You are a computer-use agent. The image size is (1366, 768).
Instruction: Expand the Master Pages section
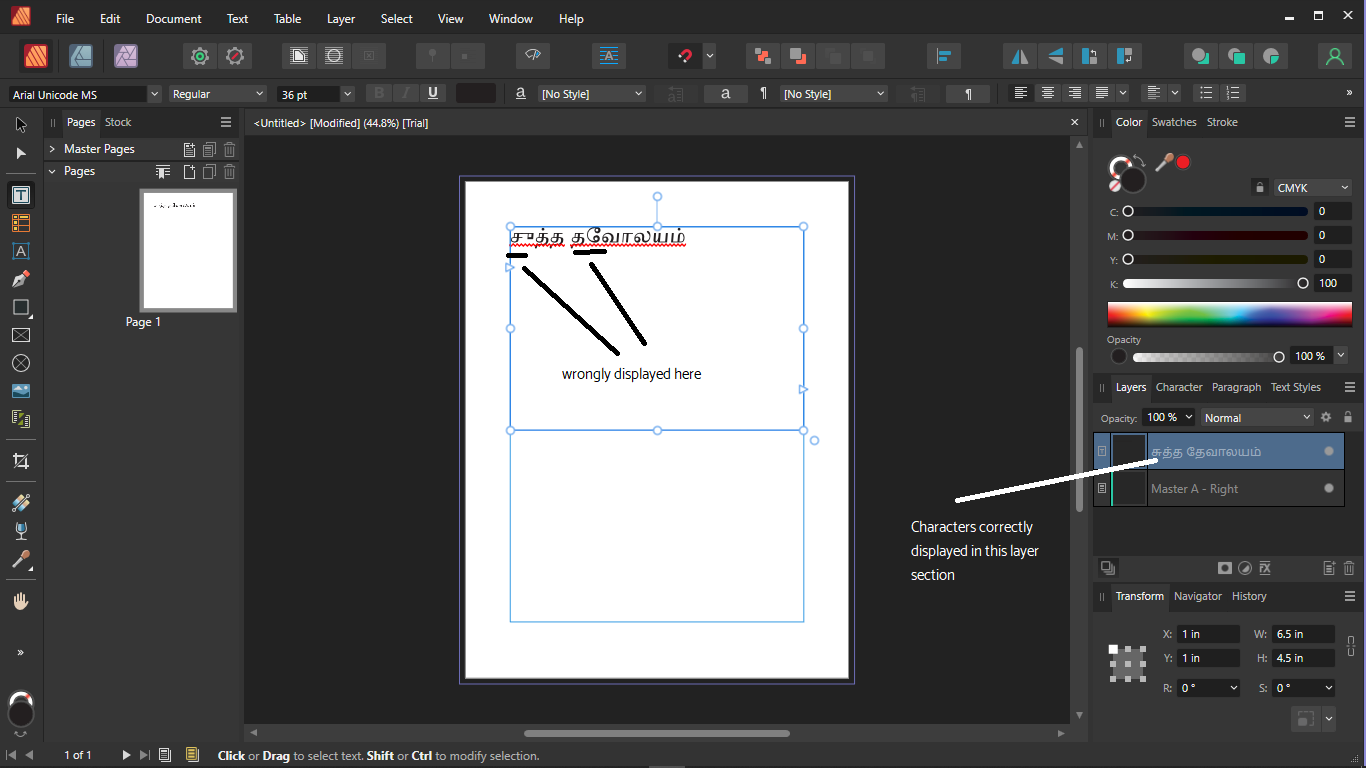51,149
